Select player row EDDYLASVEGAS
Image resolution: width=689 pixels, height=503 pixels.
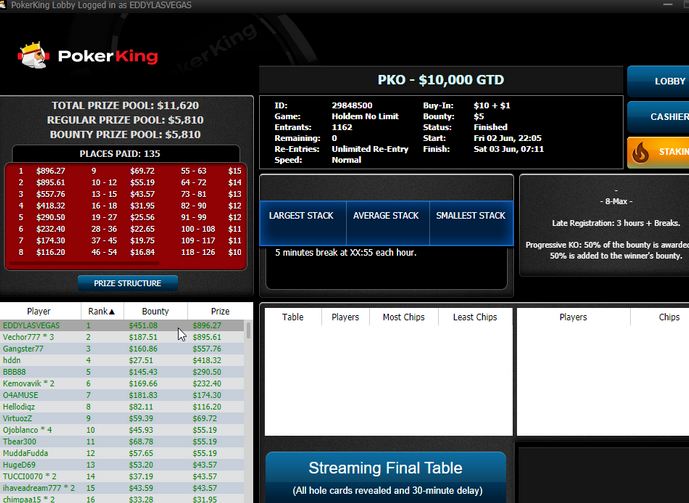pyautogui.click(x=122, y=326)
